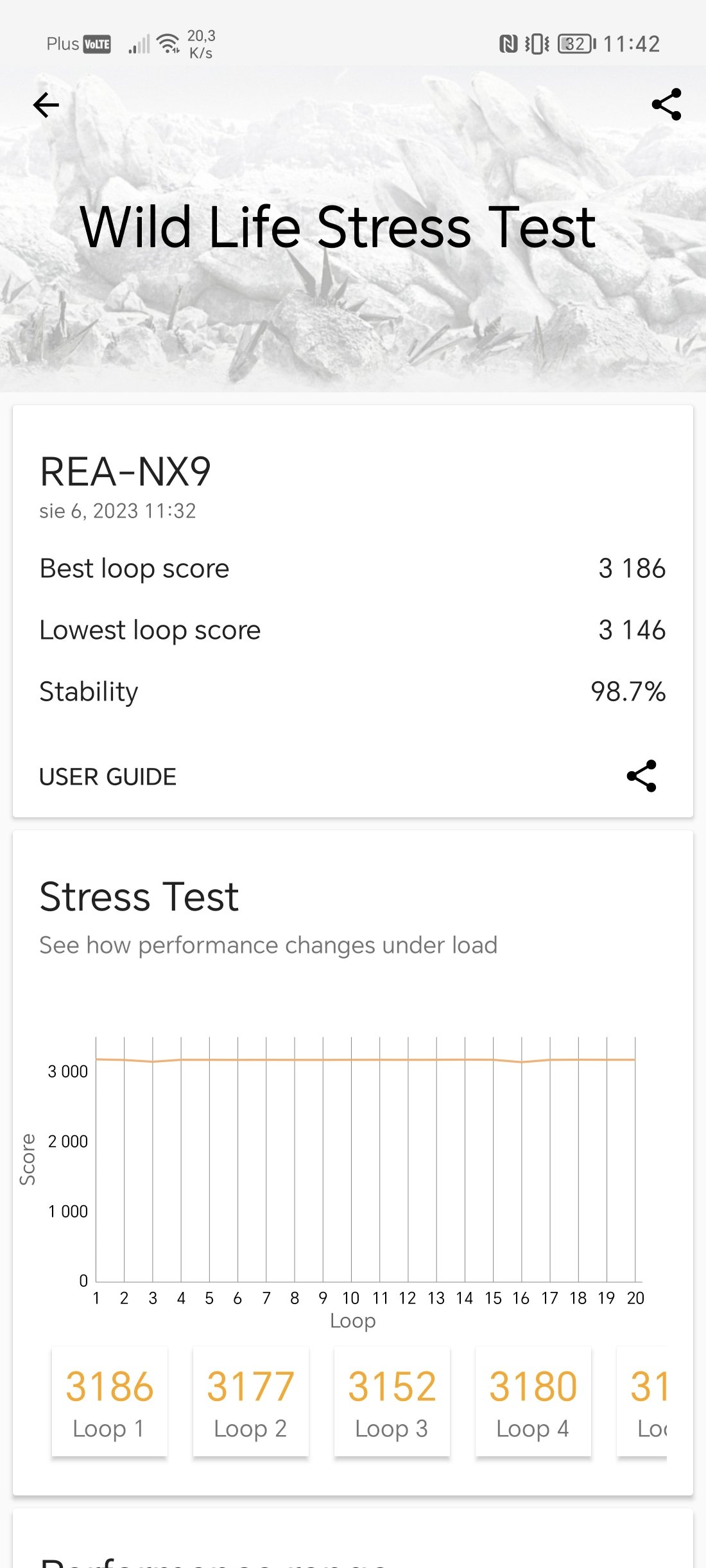706x1568 pixels.
Task: Select the Loop 2 score card 3177
Action: point(251,1402)
